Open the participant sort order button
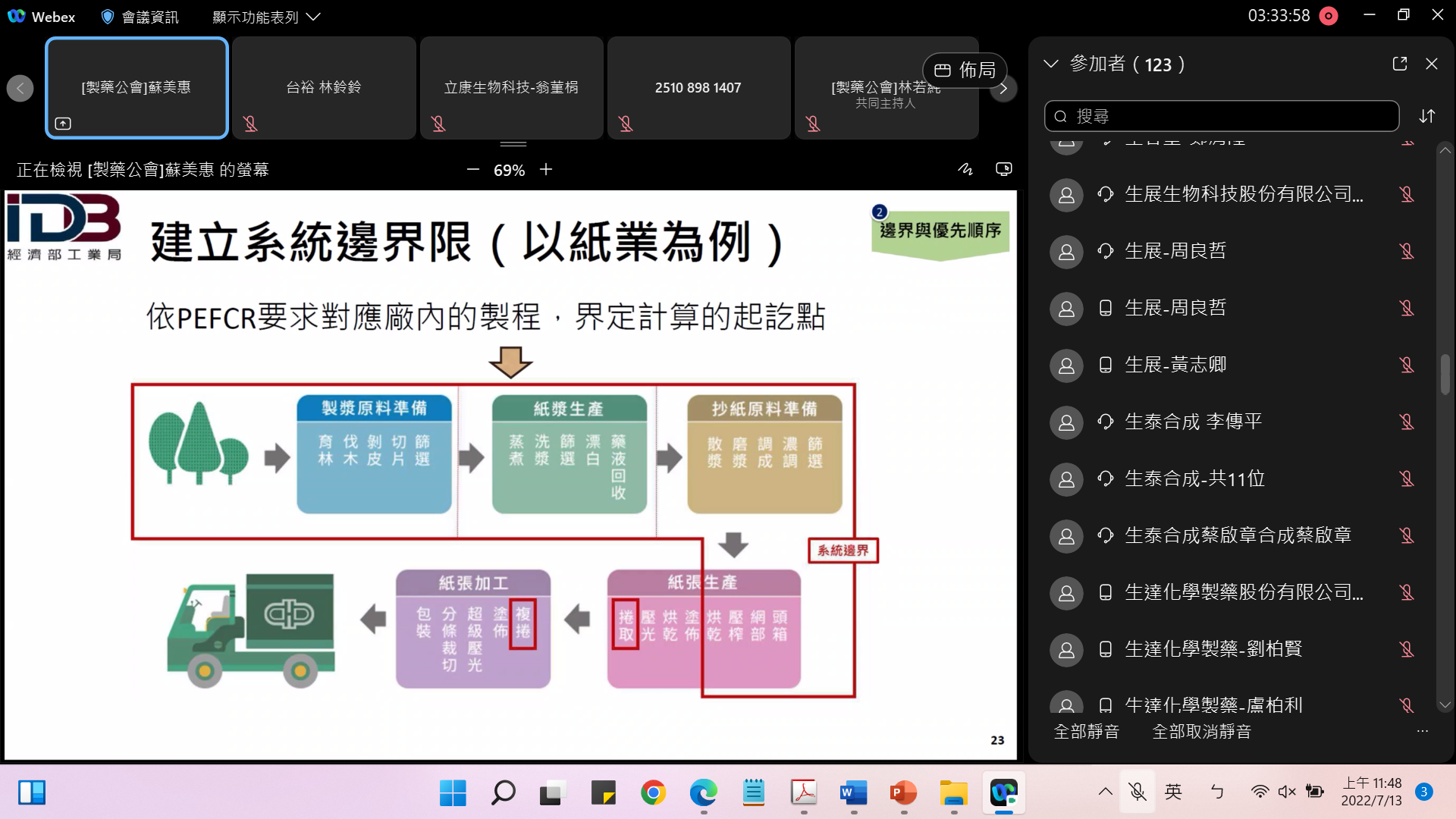This screenshot has height=819, width=1456. [1427, 116]
